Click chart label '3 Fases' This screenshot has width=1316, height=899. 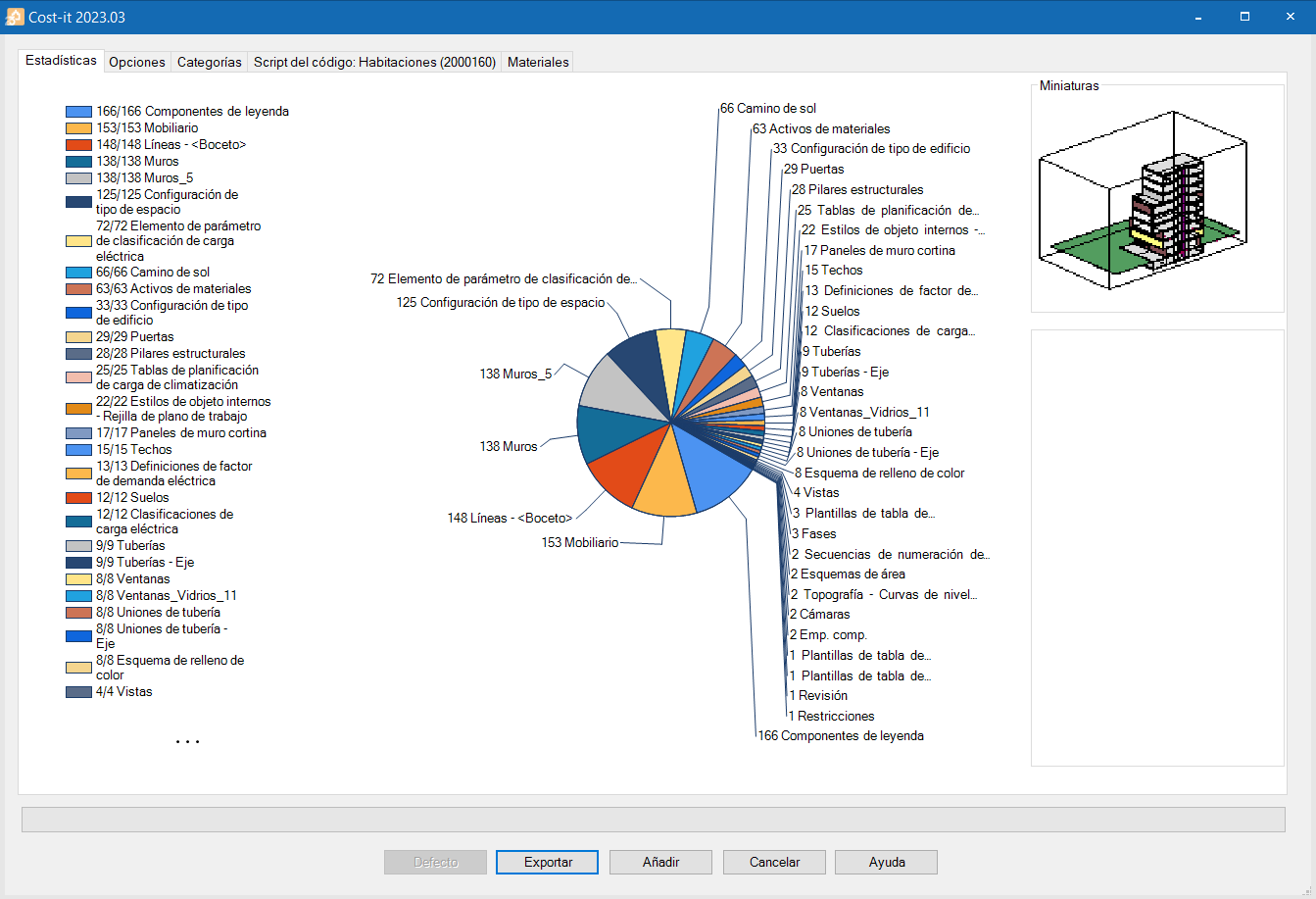[x=814, y=533]
